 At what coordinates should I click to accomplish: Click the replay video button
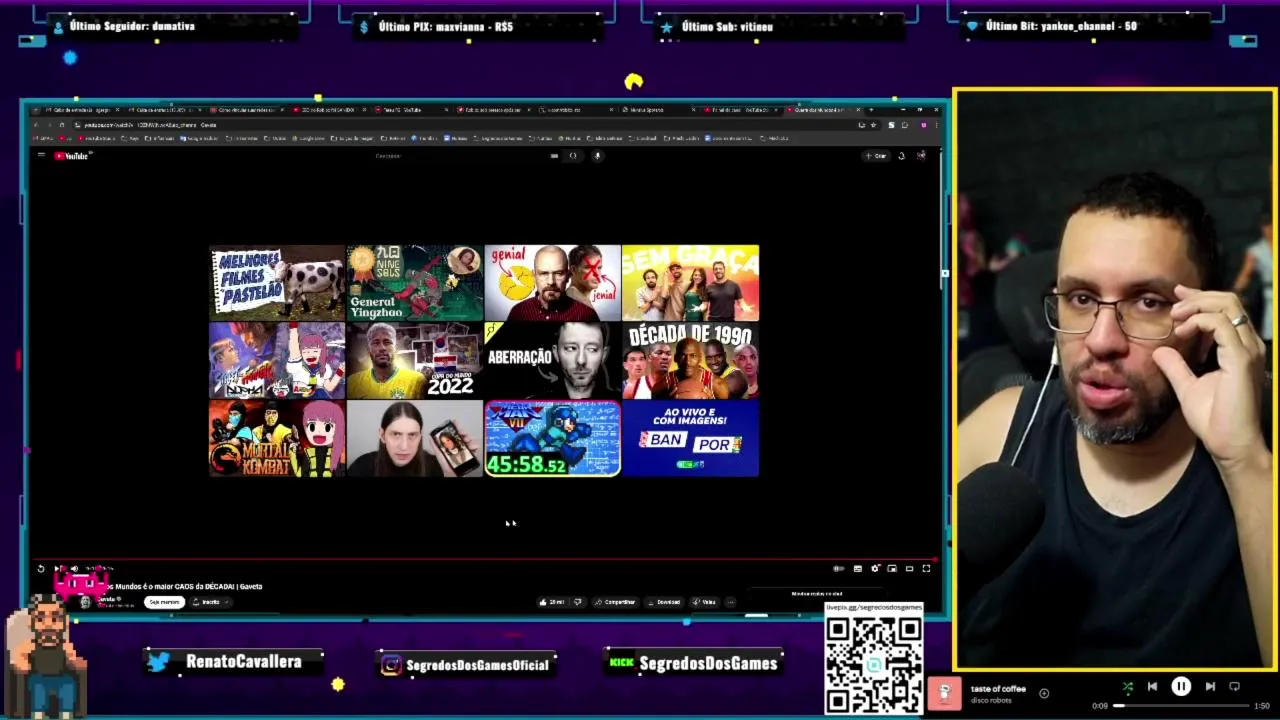[x=41, y=569]
